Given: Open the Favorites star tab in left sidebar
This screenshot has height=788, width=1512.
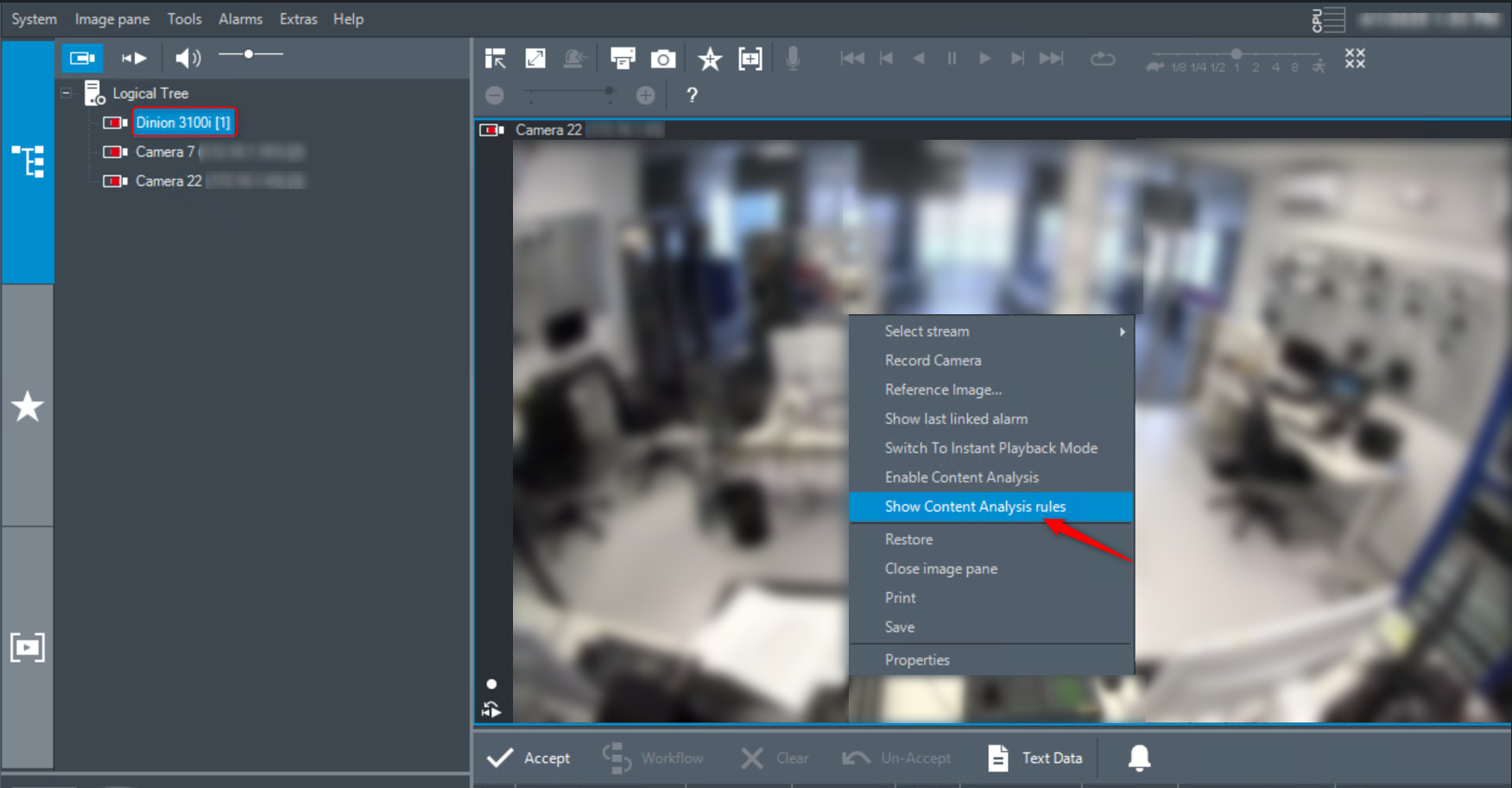Looking at the screenshot, I should [x=28, y=407].
